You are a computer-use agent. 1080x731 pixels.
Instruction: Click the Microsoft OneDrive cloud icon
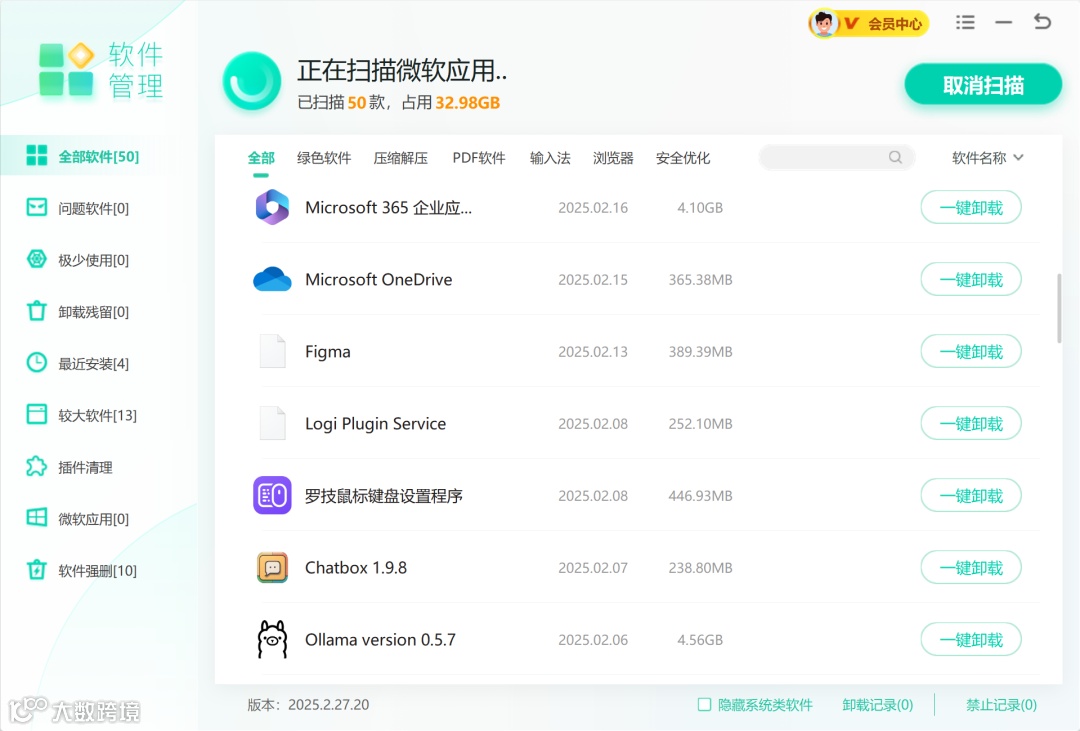272,279
